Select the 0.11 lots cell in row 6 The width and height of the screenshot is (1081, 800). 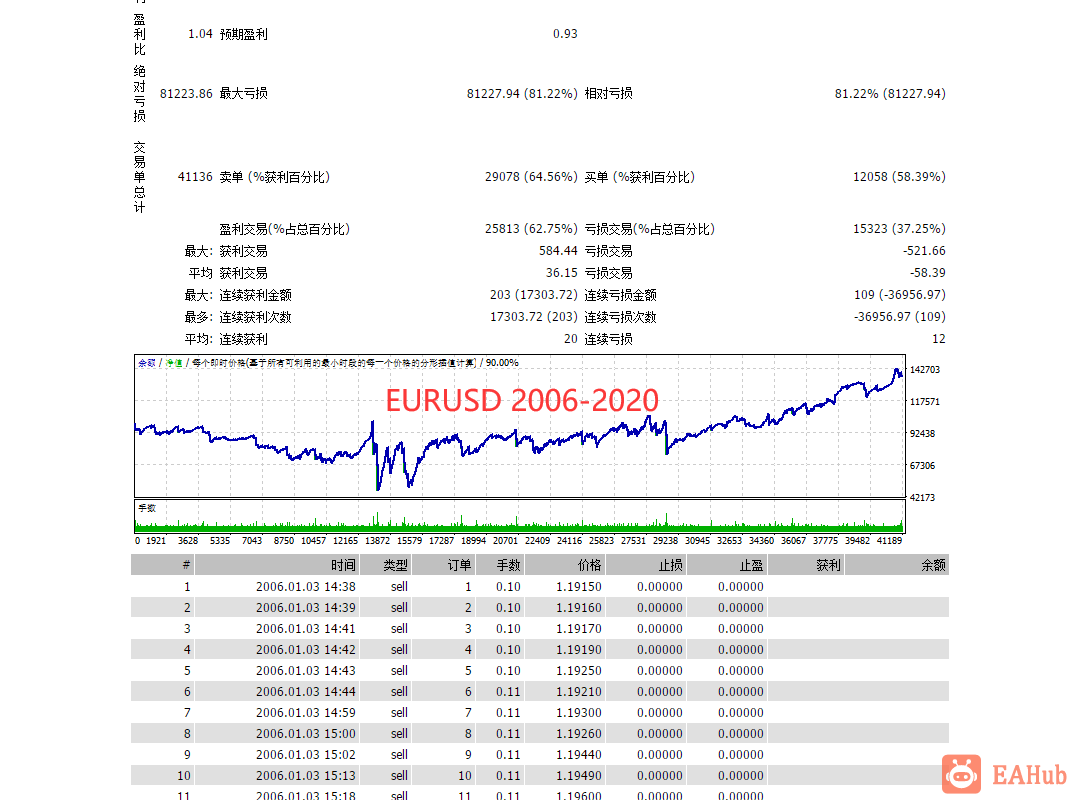coord(508,692)
